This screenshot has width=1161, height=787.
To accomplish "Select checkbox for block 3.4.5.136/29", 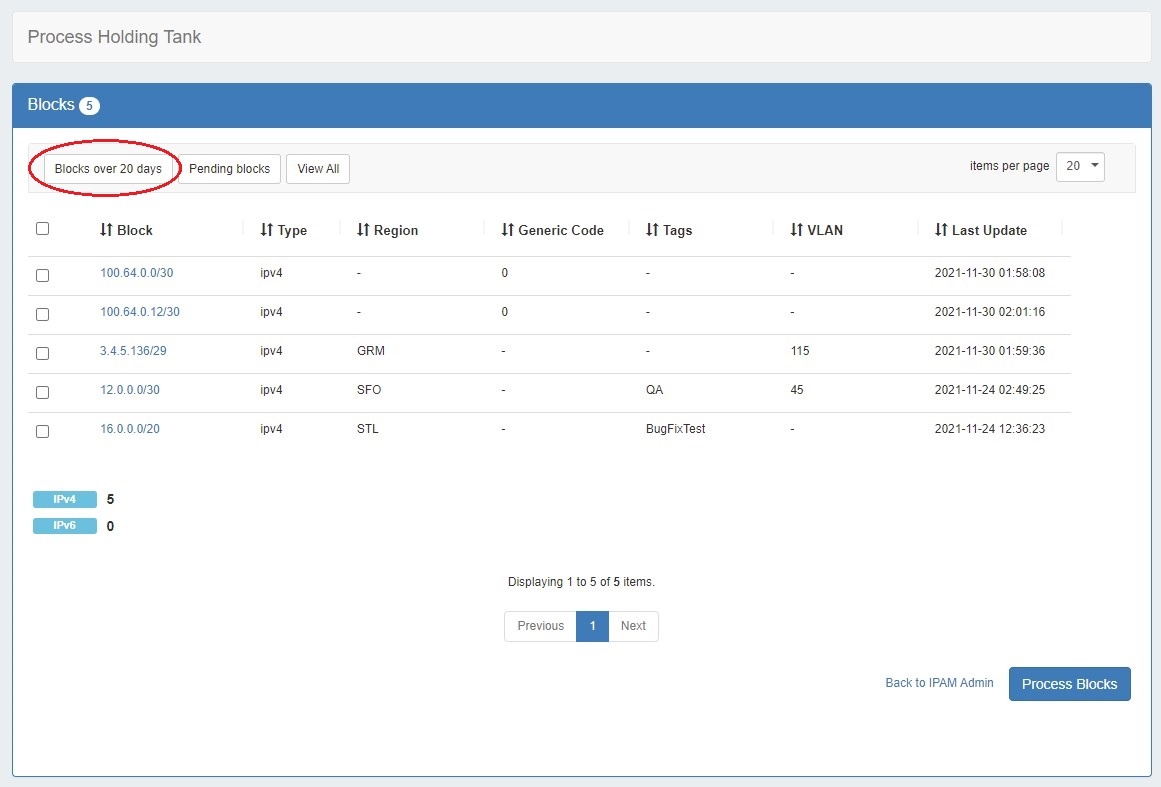I will 42,353.
